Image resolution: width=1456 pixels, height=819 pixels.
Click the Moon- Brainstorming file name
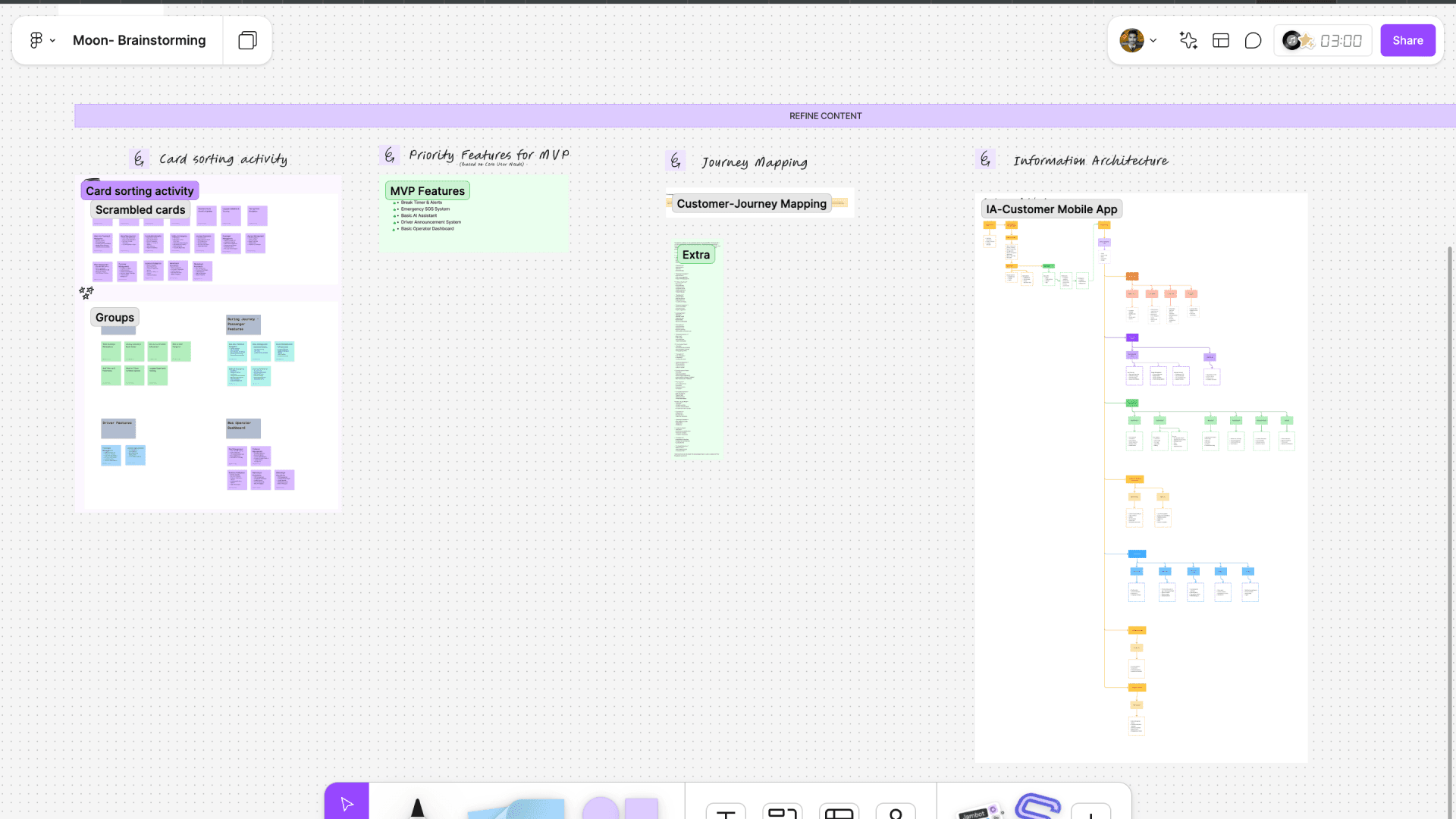[x=139, y=41]
